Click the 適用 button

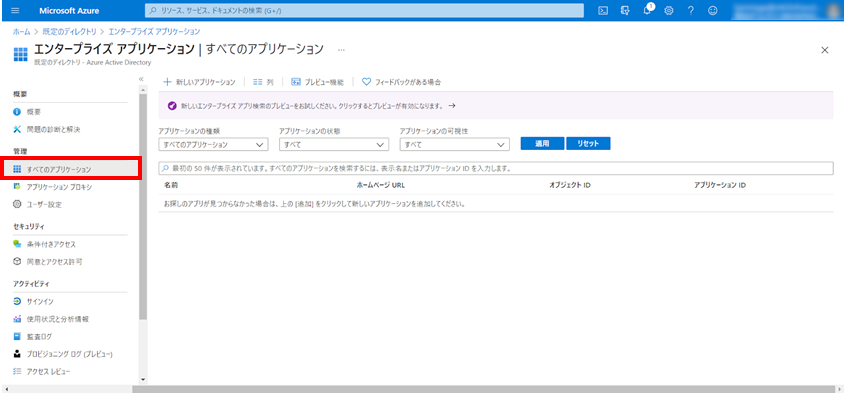[x=542, y=144]
